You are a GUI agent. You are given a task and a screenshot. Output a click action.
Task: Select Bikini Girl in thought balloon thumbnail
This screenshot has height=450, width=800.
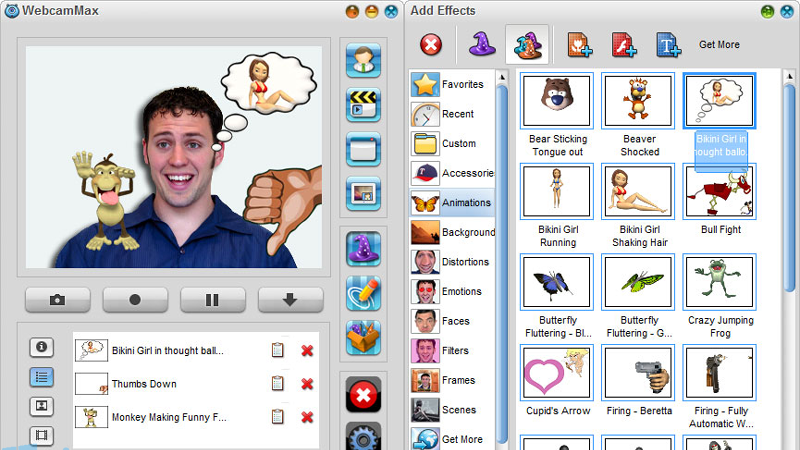click(719, 101)
